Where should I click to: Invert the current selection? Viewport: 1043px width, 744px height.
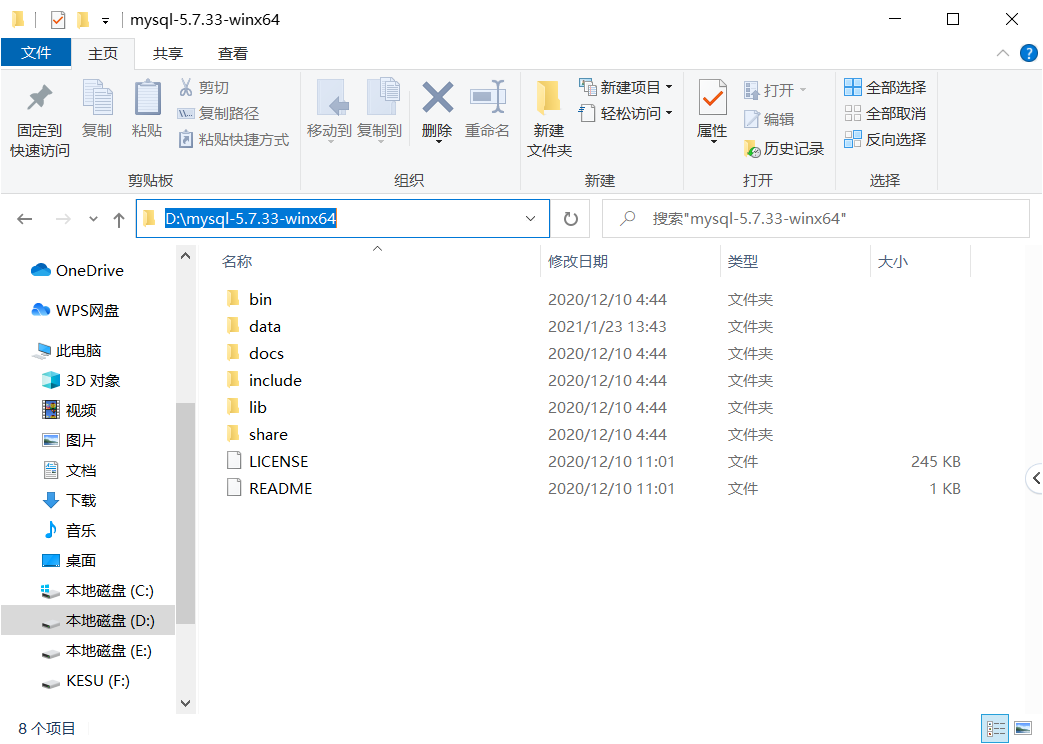click(x=885, y=139)
